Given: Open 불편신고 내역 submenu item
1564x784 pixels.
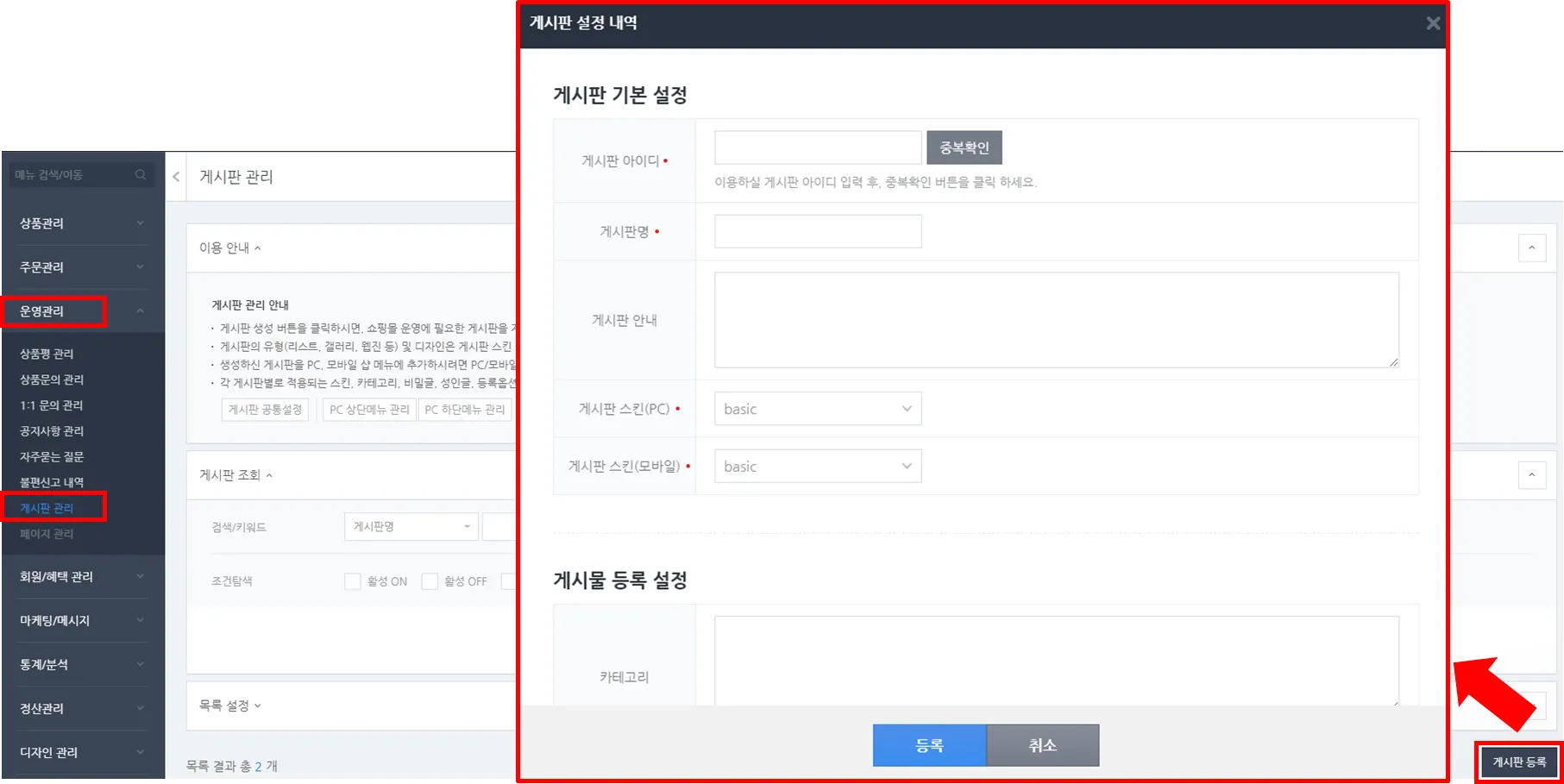Looking at the screenshot, I should pos(52,482).
